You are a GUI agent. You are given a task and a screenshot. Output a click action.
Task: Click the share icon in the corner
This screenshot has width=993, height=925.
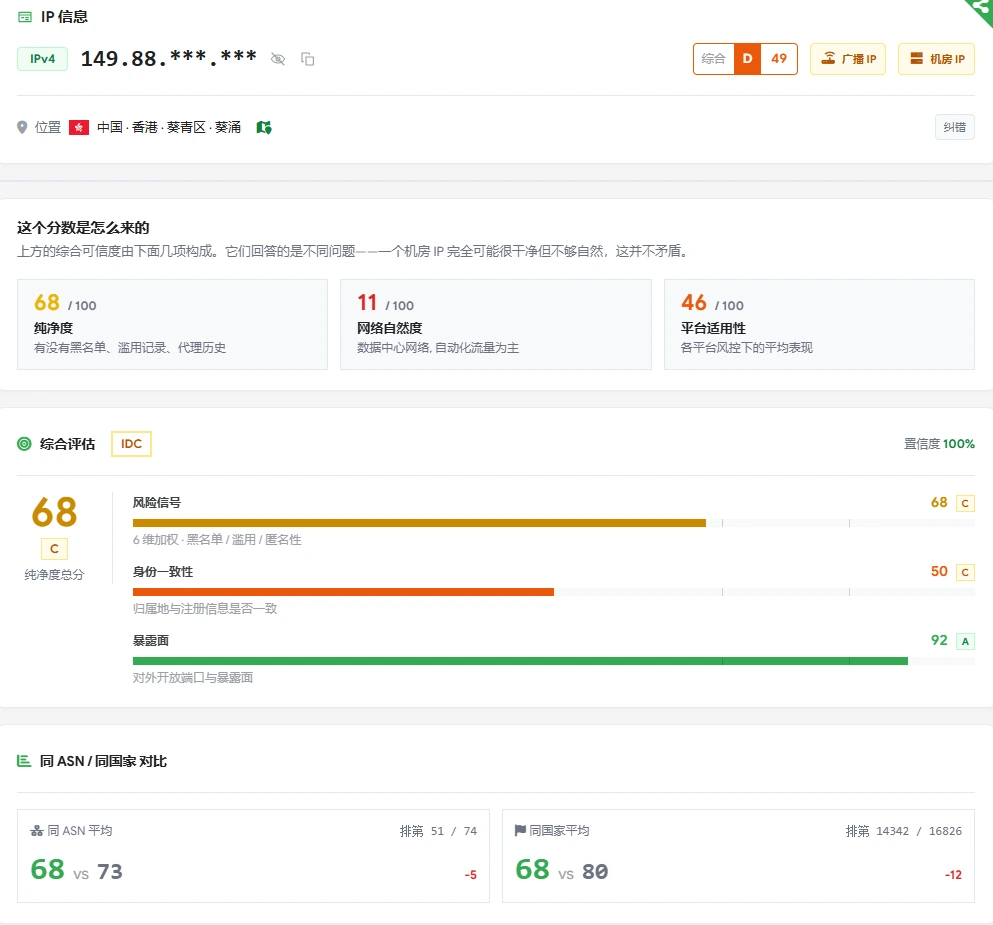(x=982, y=8)
